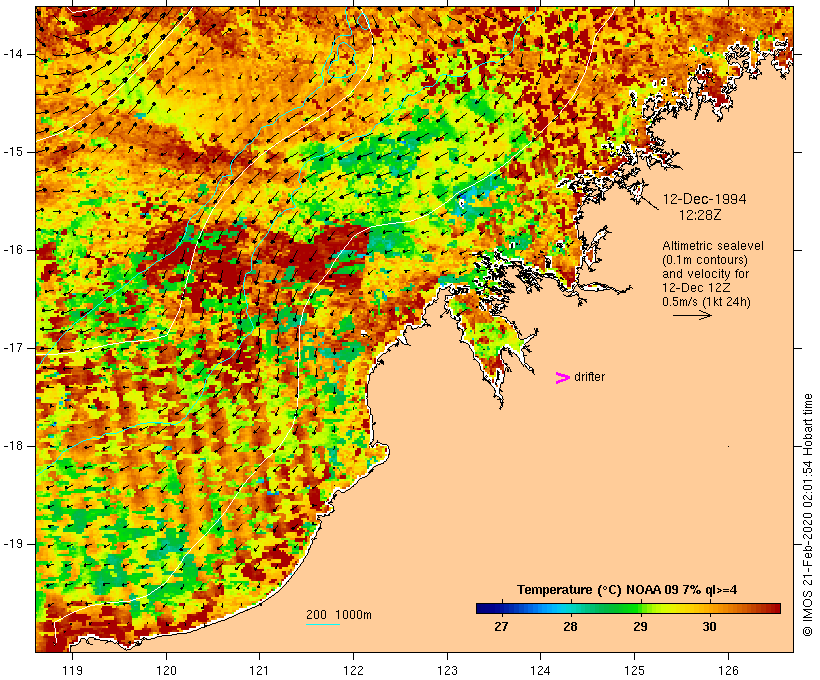This screenshot has width=820, height=680.
Task: Click the latitude label -15
Action: point(13,152)
